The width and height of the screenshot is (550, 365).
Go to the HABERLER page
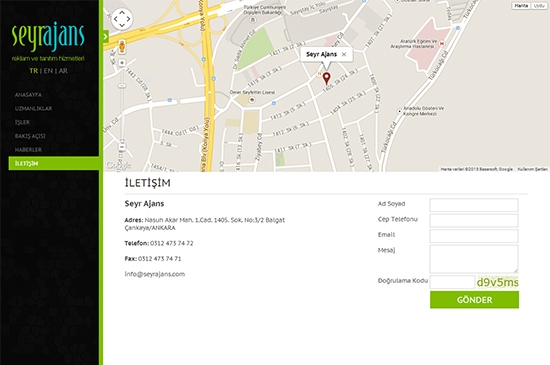pyautogui.click(x=28, y=150)
